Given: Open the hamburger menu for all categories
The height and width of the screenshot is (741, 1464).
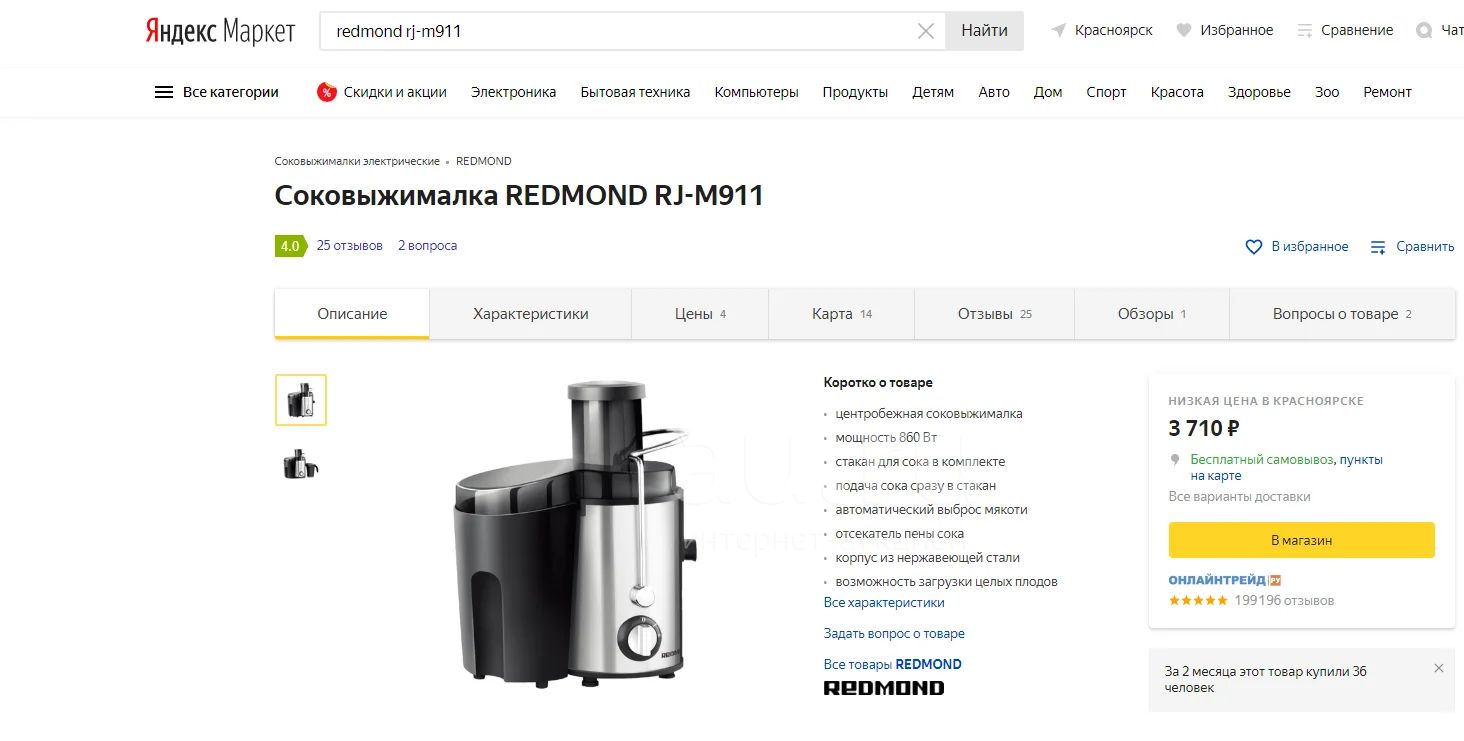Looking at the screenshot, I should point(164,92).
